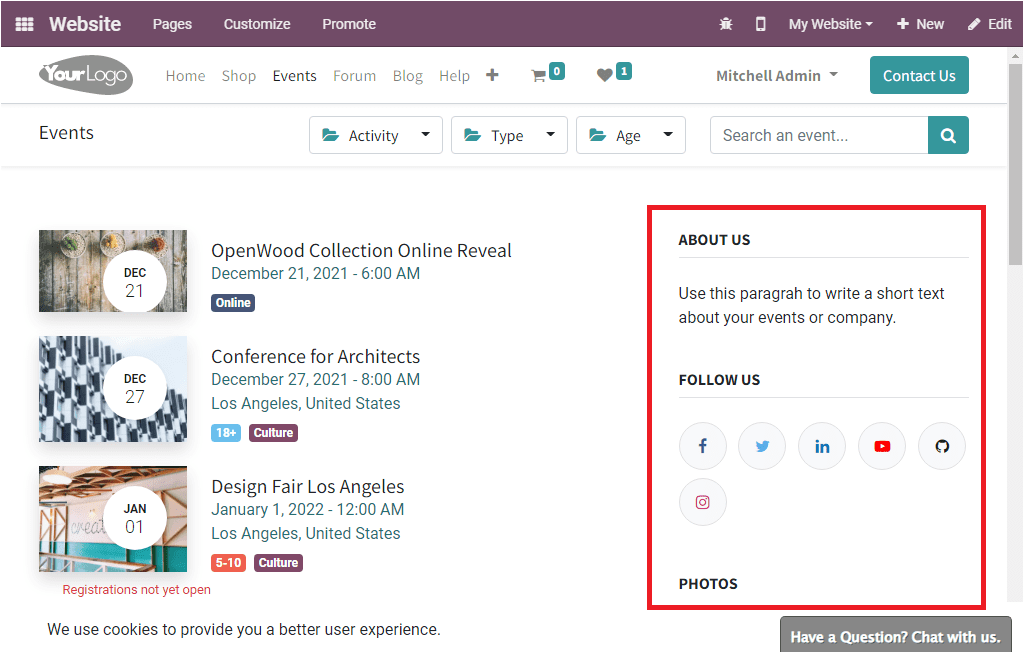Open the OpenWood Collection Online Reveal event
The width and height of the screenshot is (1024, 653).
[360, 250]
